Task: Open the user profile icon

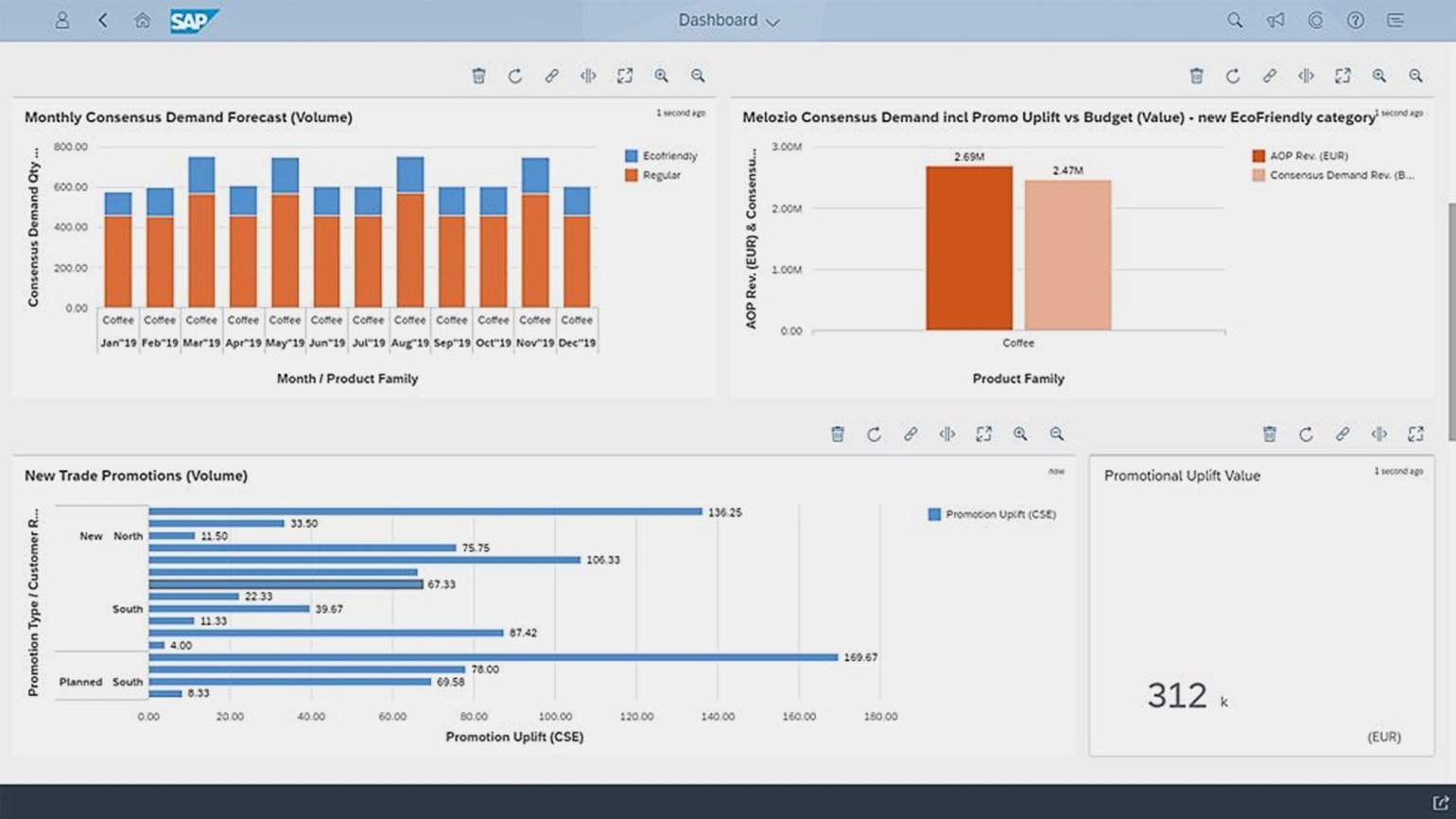Action: click(62, 20)
